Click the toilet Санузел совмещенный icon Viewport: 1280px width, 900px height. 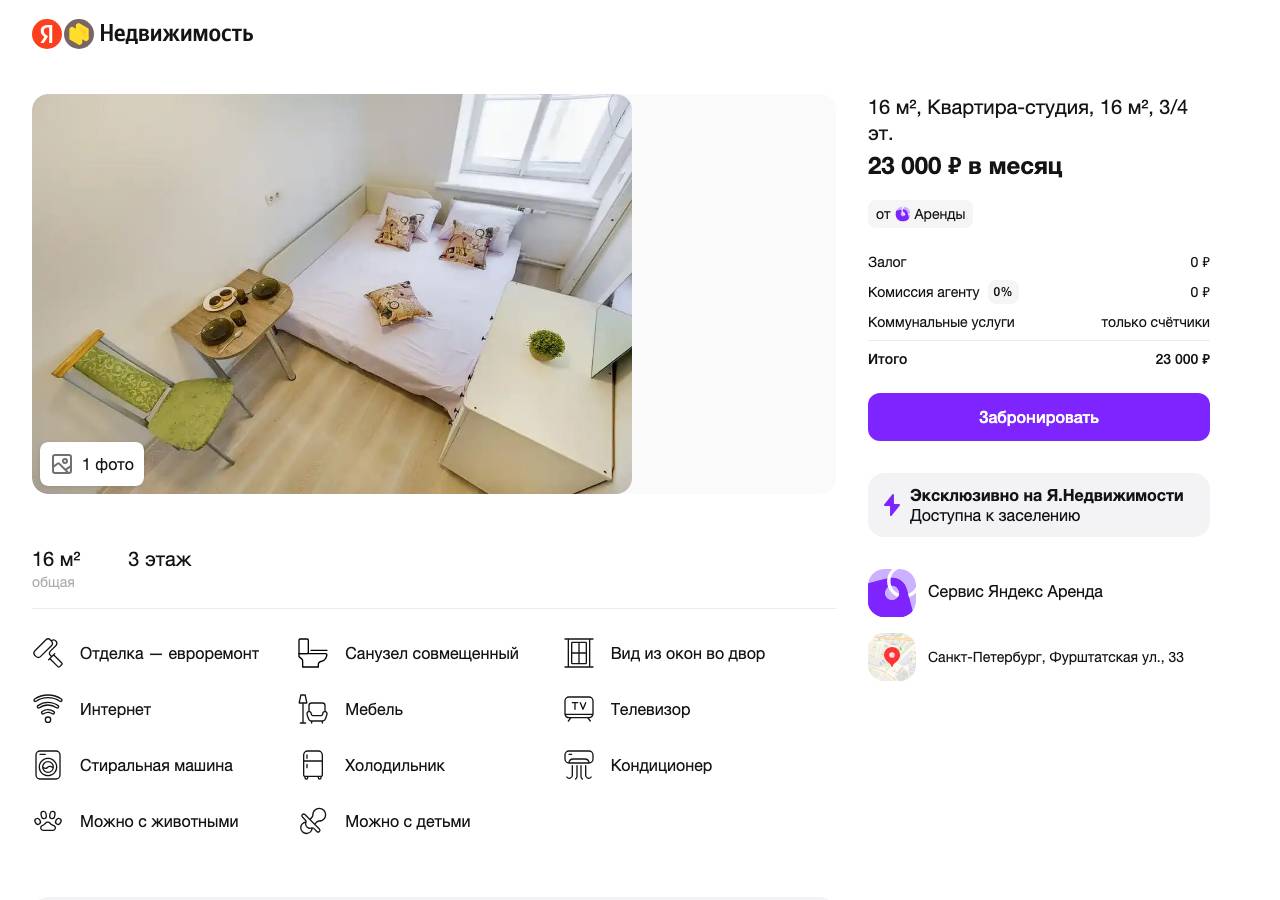[313, 653]
